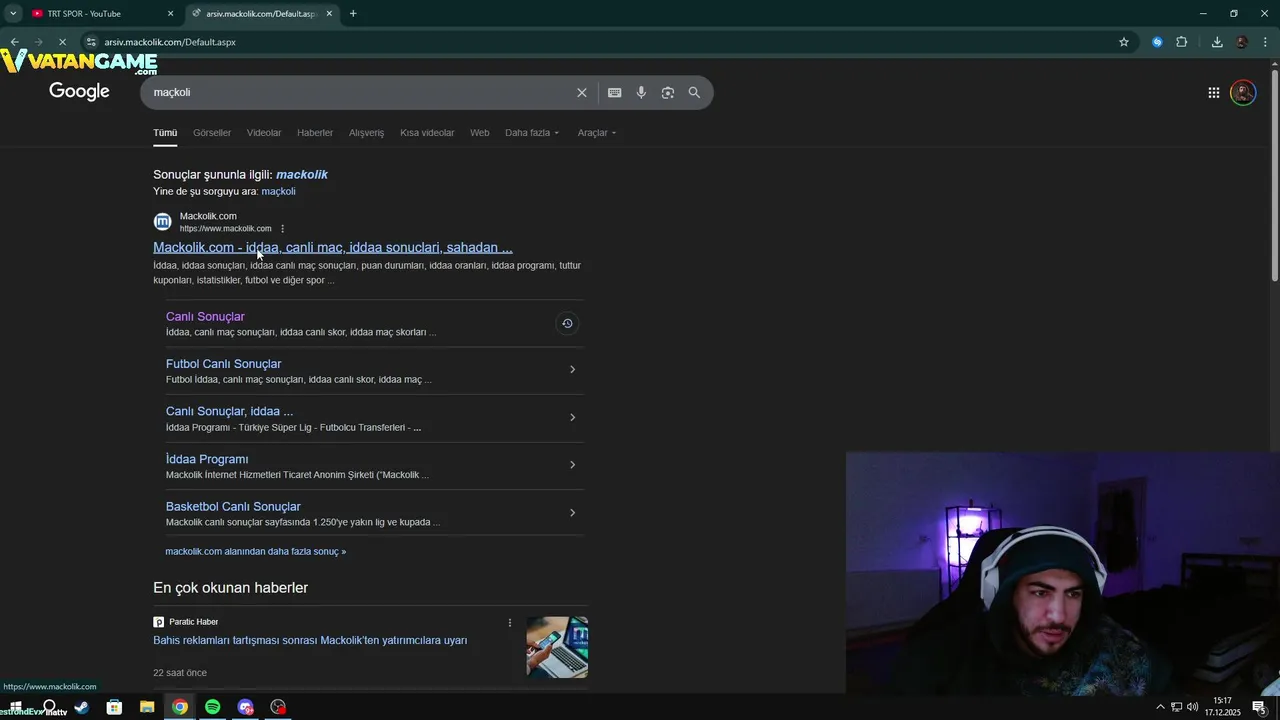Open the Paratic Haber article thumbnail
The height and width of the screenshot is (720, 1280).
[557, 647]
